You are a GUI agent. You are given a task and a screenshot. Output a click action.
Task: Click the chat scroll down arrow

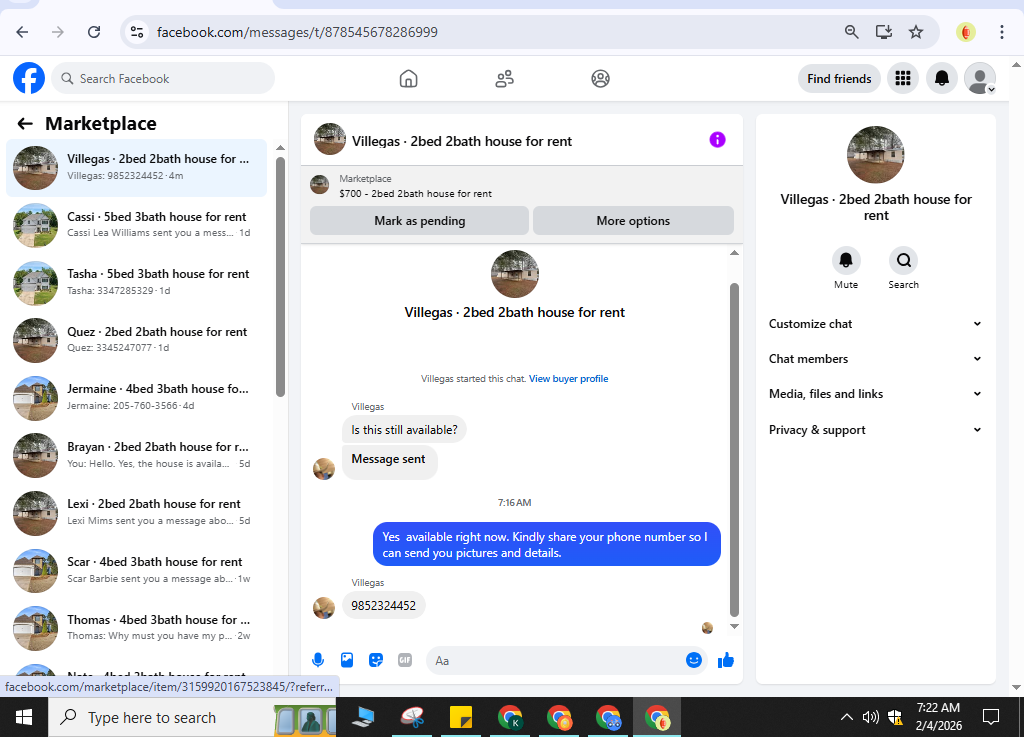point(734,627)
